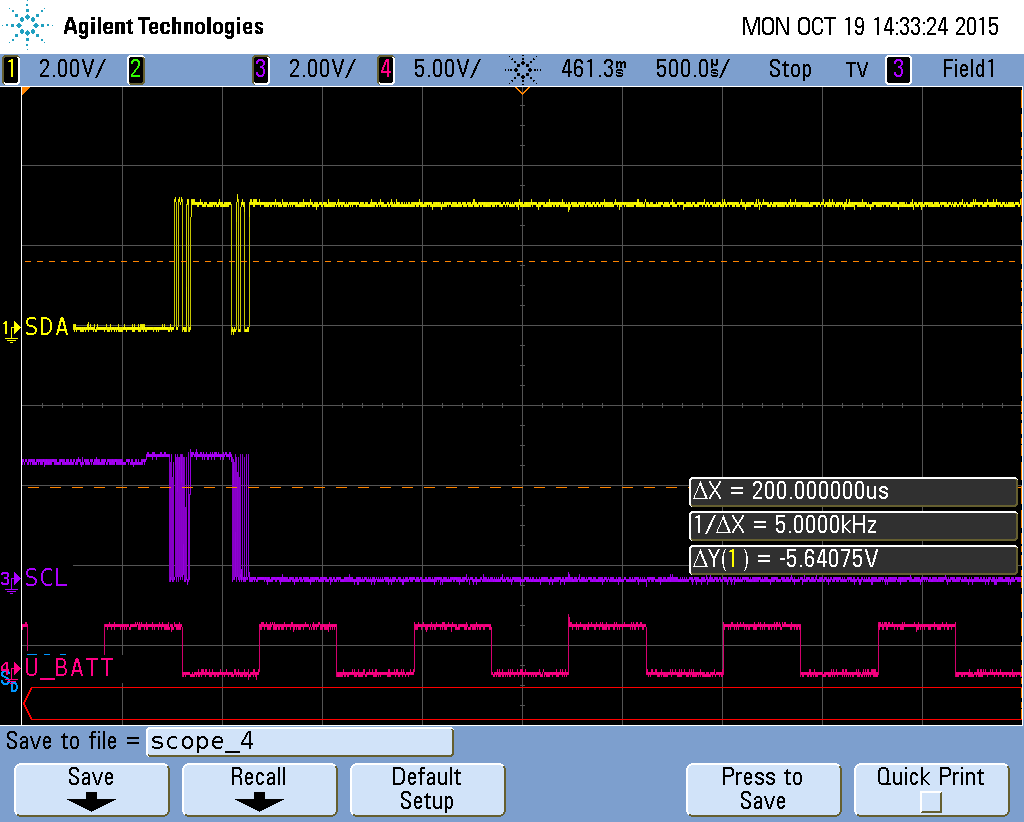This screenshot has width=1024, height=822.
Task: Click the Field1 trigger setting label
Action: pyautogui.click(x=968, y=69)
